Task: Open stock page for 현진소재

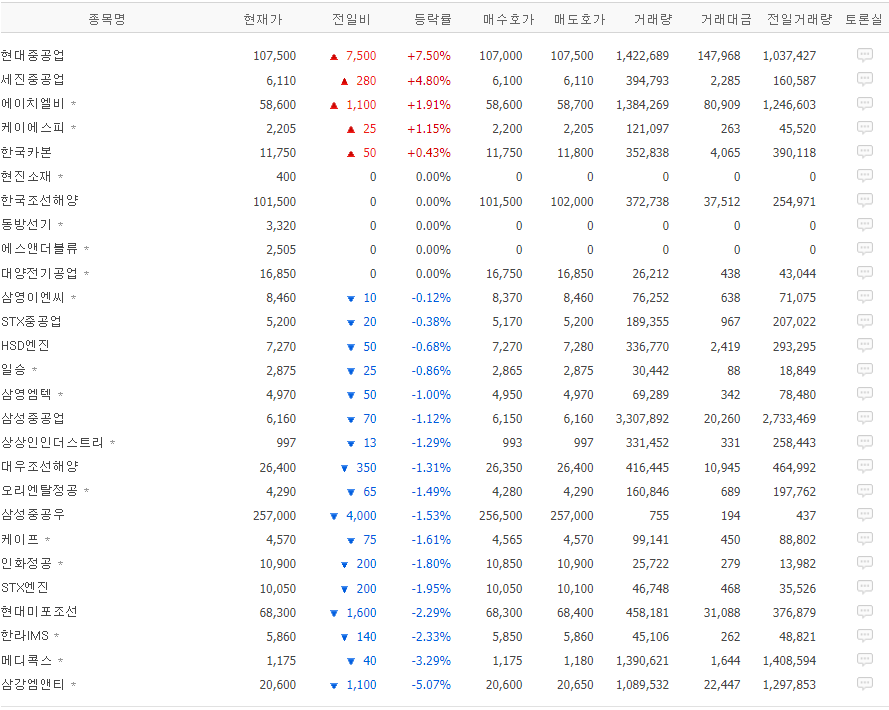Action: 26,176
